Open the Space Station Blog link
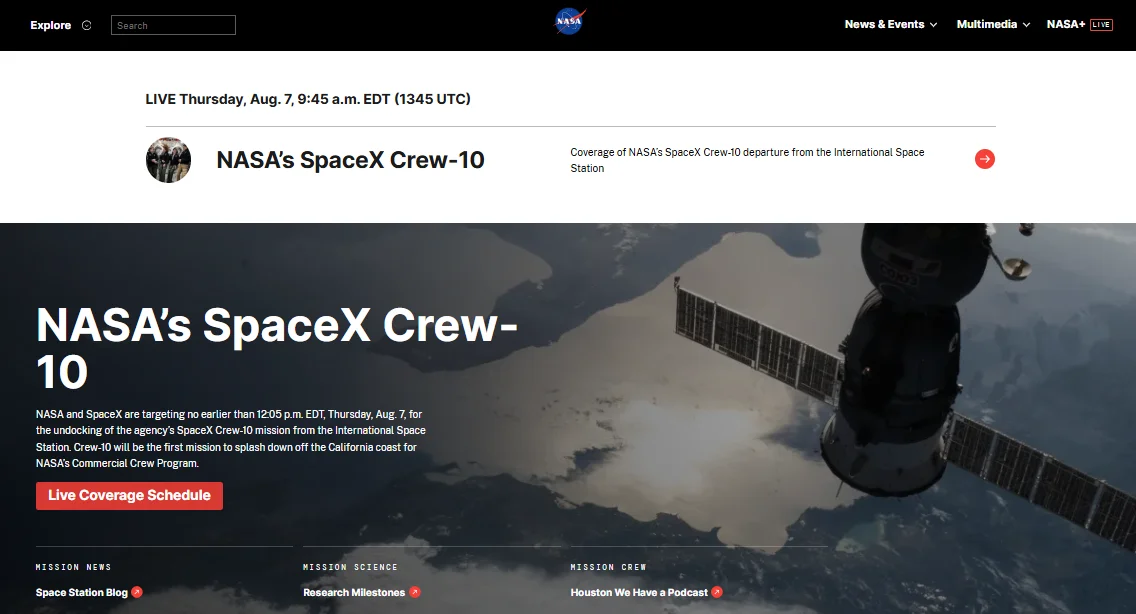1136x614 pixels. point(81,592)
